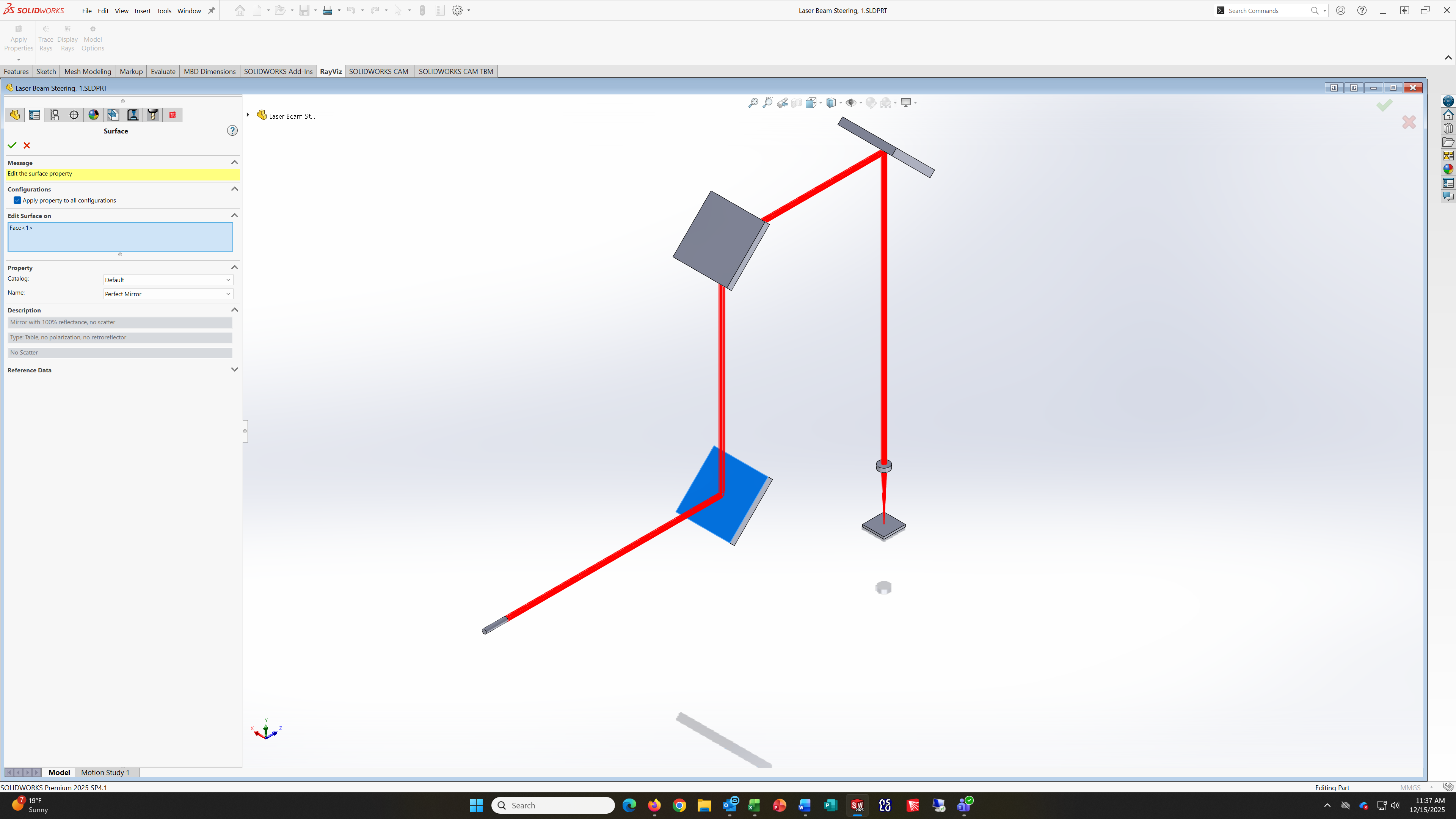Open the Catalog dropdown showing Default
Screen dimensions: 1456x819
coord(228,279)
